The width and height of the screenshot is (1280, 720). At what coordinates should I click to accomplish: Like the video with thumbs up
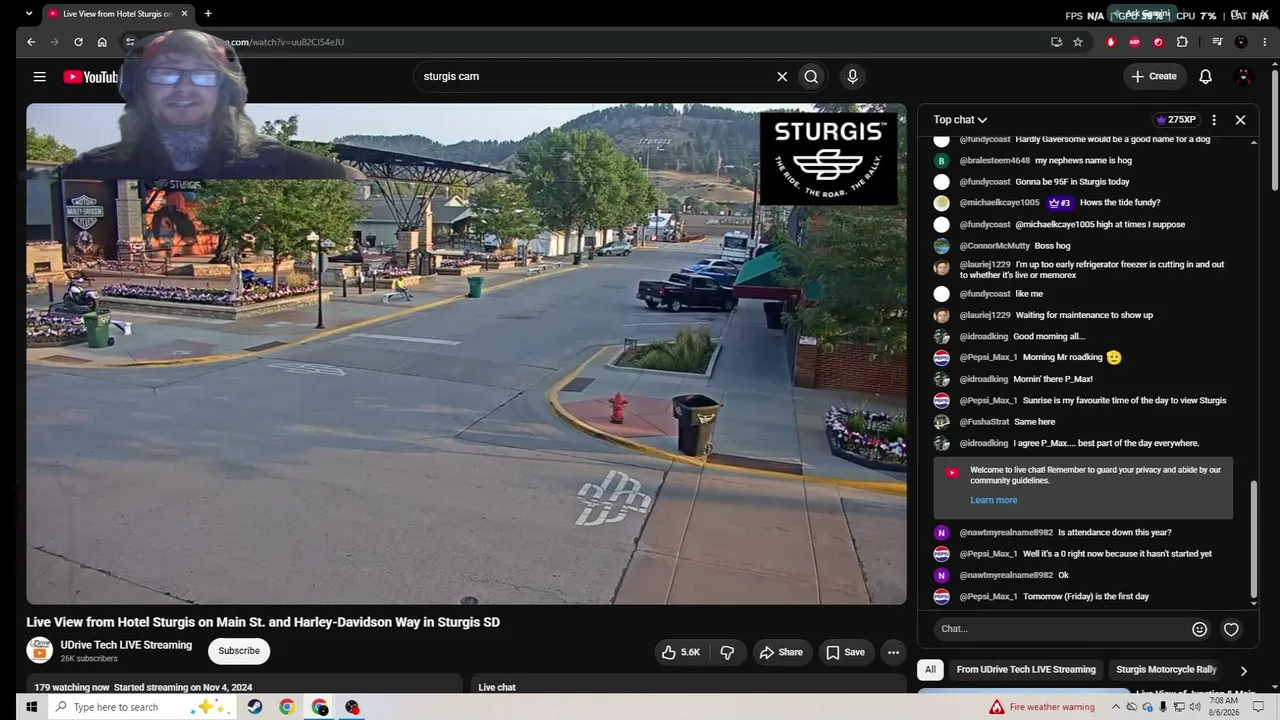point(680,652)
